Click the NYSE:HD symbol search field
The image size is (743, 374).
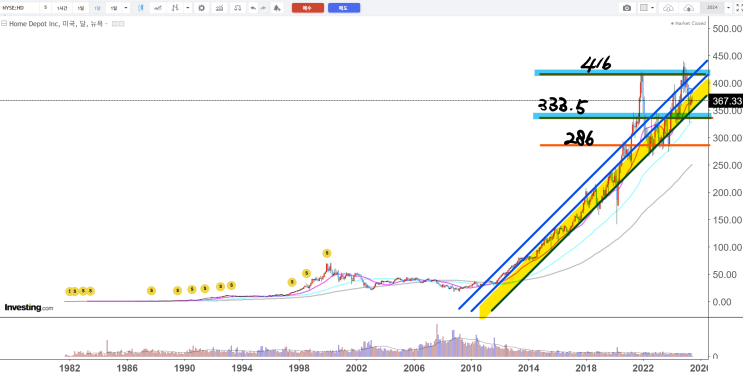[x=19, y=8]
